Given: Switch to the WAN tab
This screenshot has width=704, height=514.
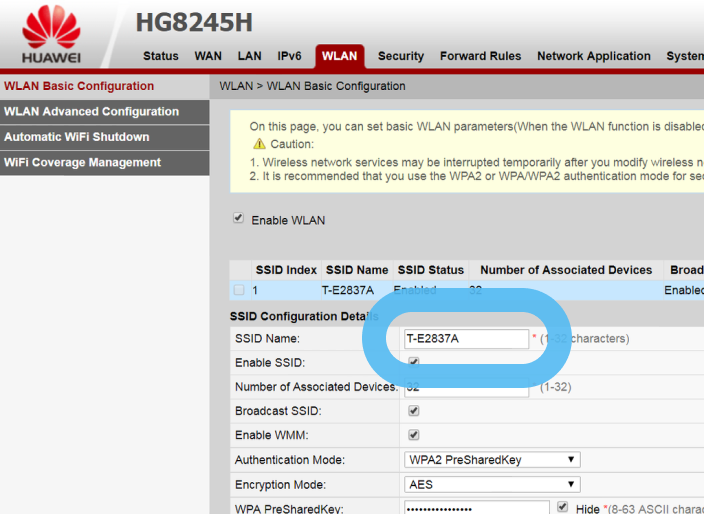Looking at the screenshot, I should (x=208, y=56).
